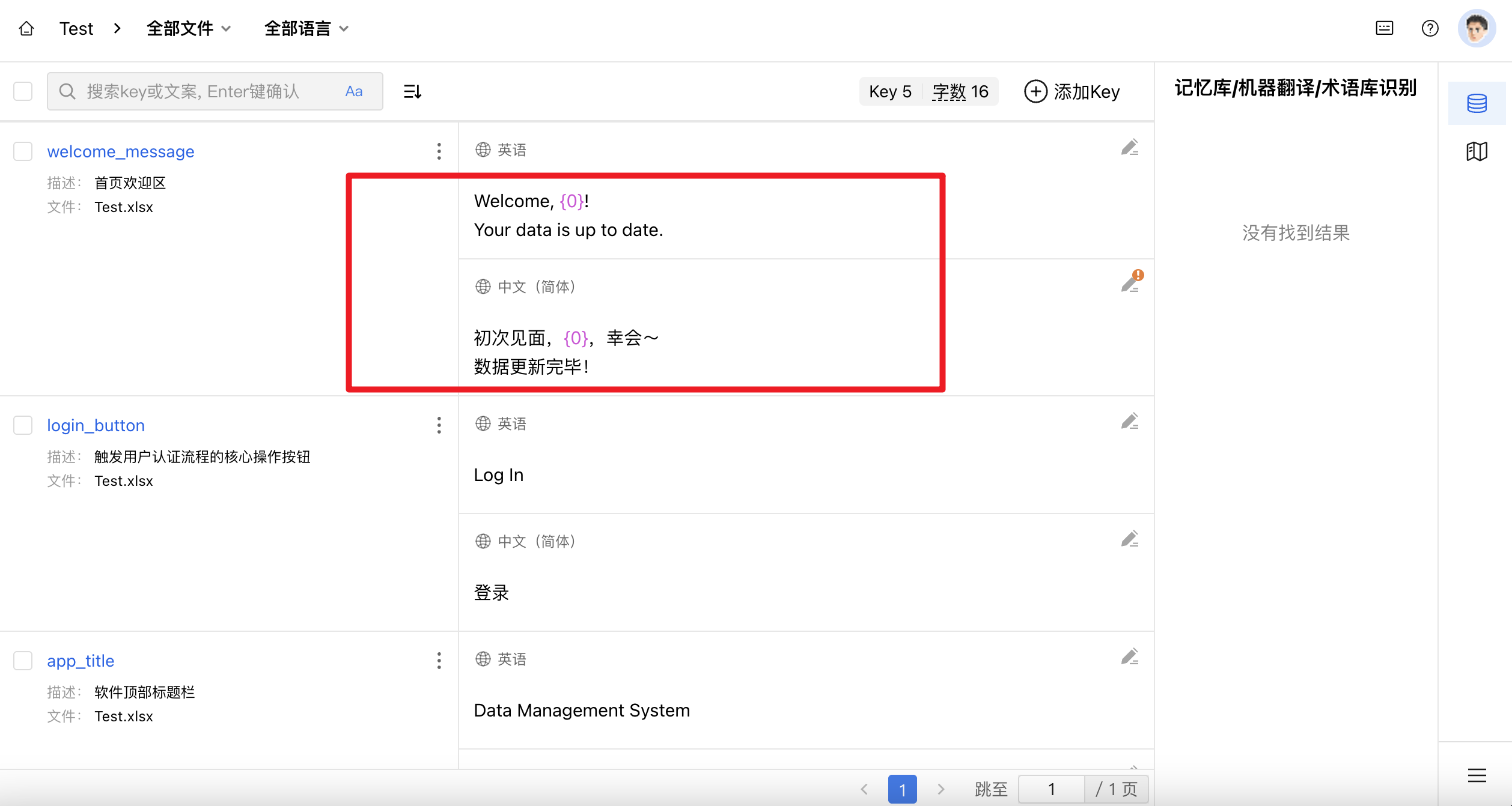This screenshot has height=806, width=1512.
Task: Open the app_title key link
Action: click(x=81, y=661)
